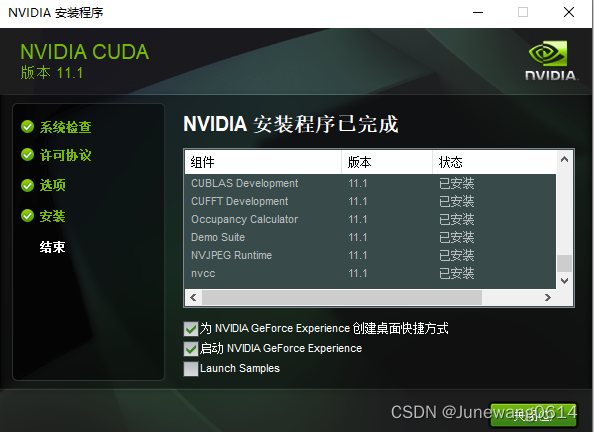Click the 许可协议 step label
The width and height of the screenshot is (594, 432).
(66, 155)
